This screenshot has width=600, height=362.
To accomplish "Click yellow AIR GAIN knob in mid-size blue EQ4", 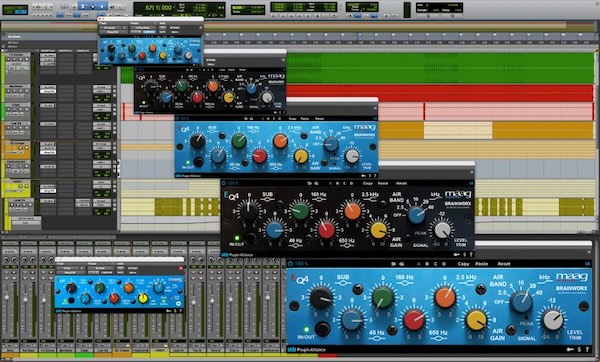I will pos(301,156).
